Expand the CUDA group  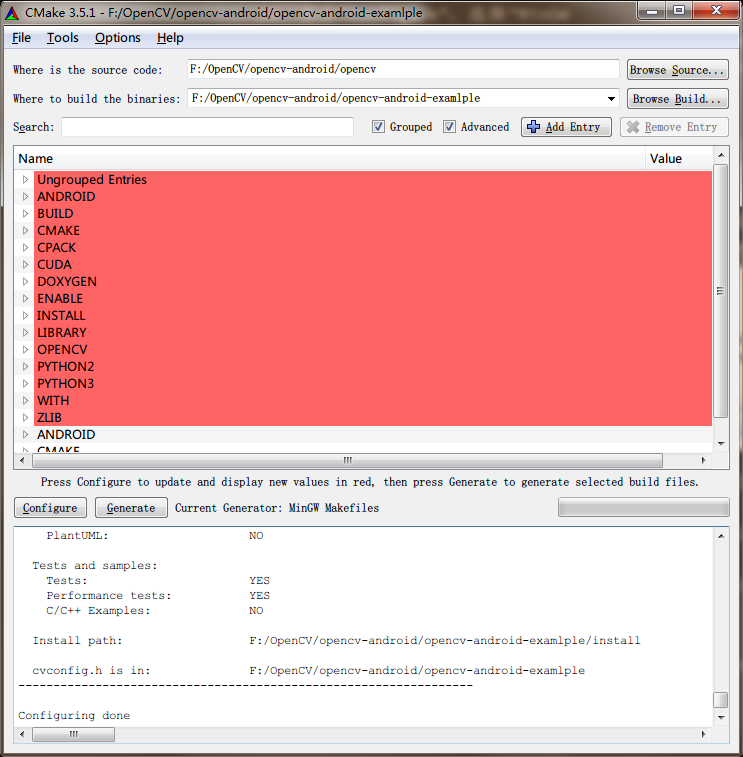coord(26,265)
